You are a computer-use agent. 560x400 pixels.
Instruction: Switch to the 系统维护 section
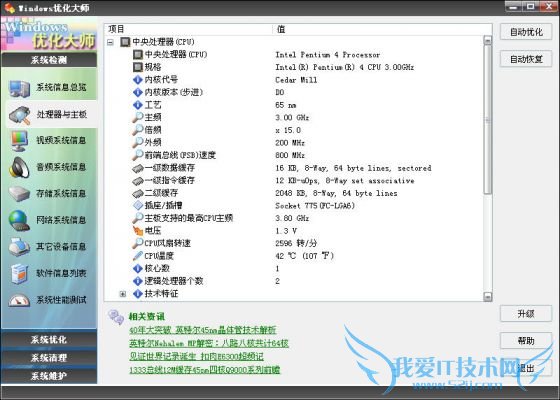pos(49,375)
